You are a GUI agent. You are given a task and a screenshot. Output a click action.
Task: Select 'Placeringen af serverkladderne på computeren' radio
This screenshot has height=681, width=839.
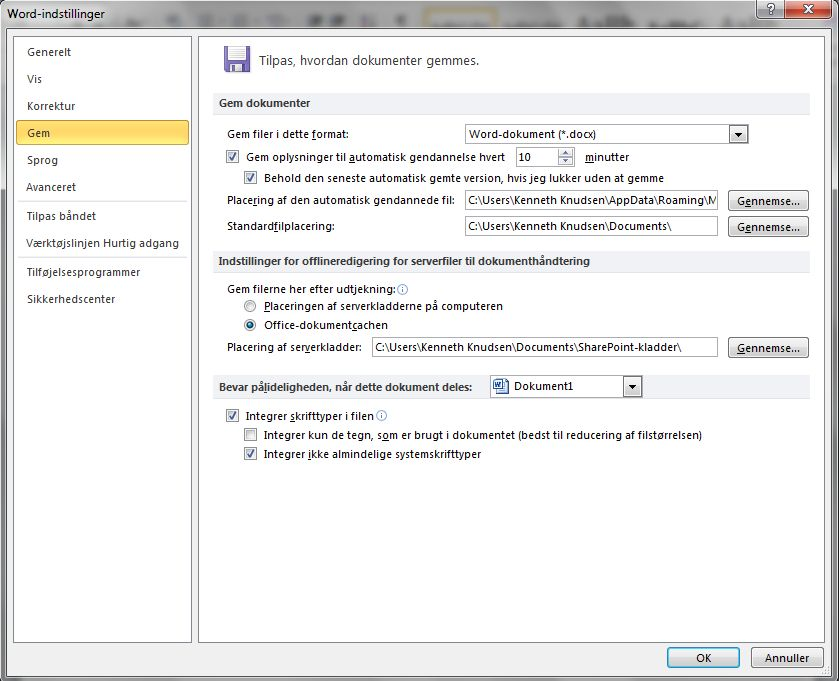pyautogui.click(x=250, y=306)
